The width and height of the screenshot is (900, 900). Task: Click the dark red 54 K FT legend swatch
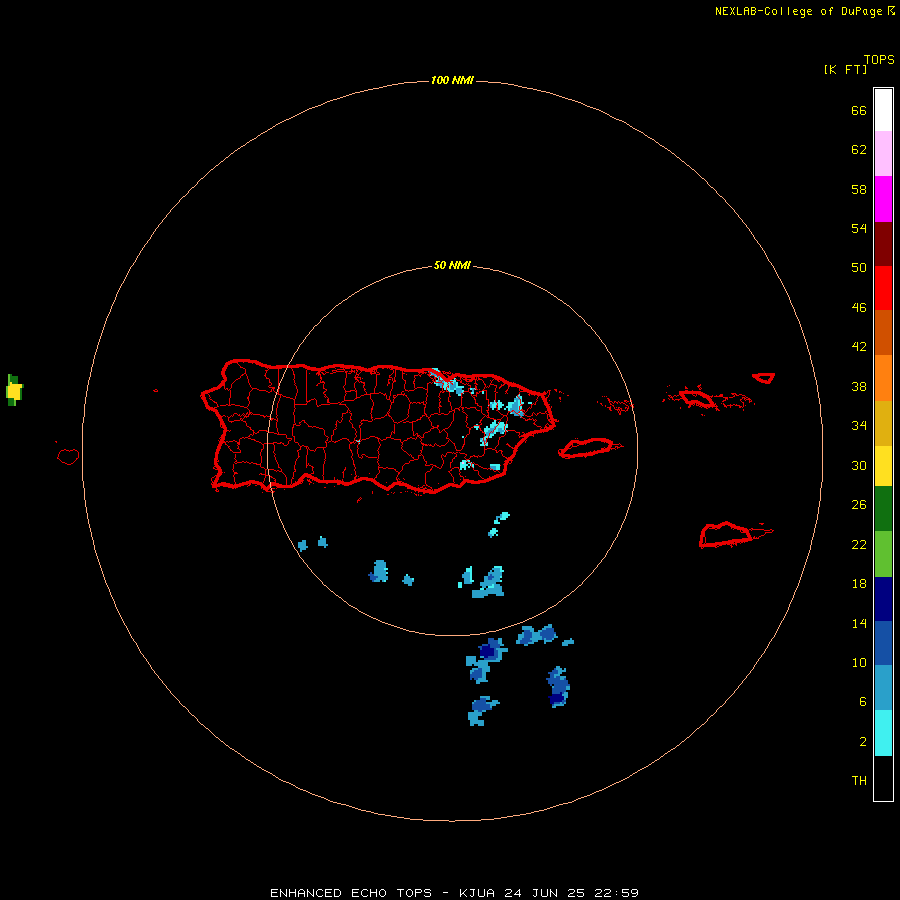click(883, 243)
